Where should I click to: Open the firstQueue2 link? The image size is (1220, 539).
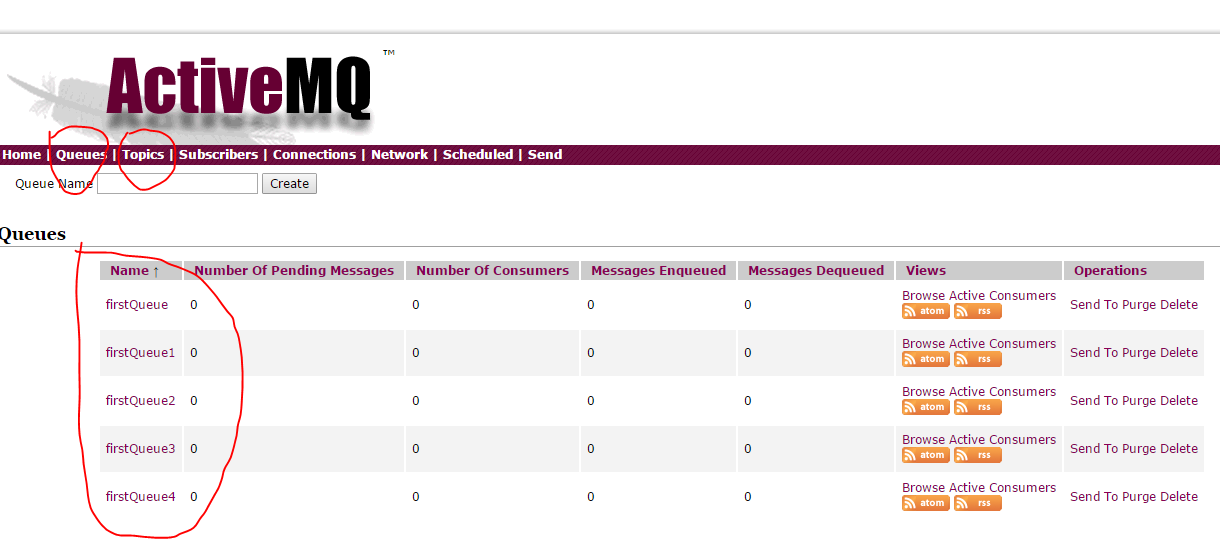pyautogui.click(x=140, y=401)
